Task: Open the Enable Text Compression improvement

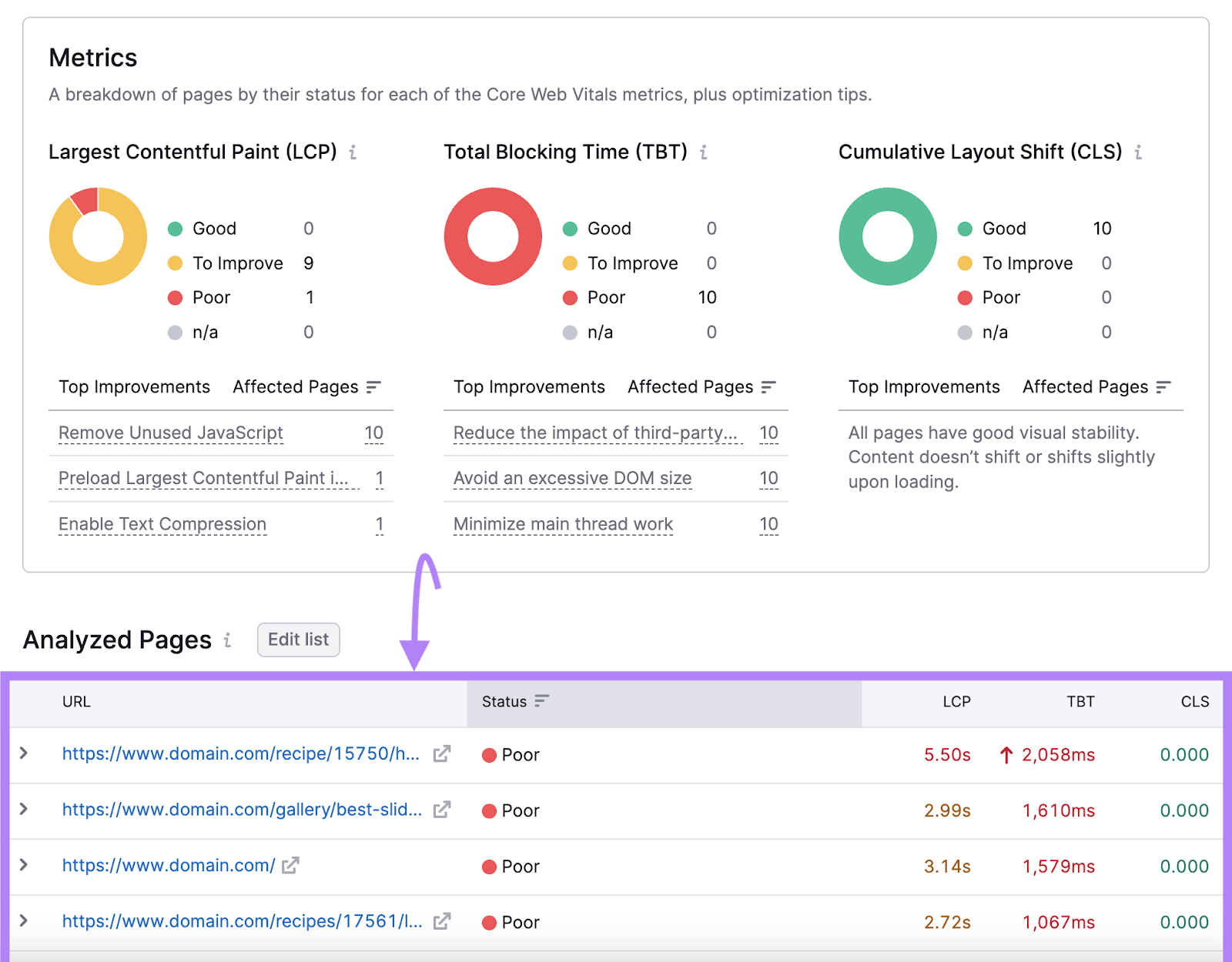Action: coord(162,523)
